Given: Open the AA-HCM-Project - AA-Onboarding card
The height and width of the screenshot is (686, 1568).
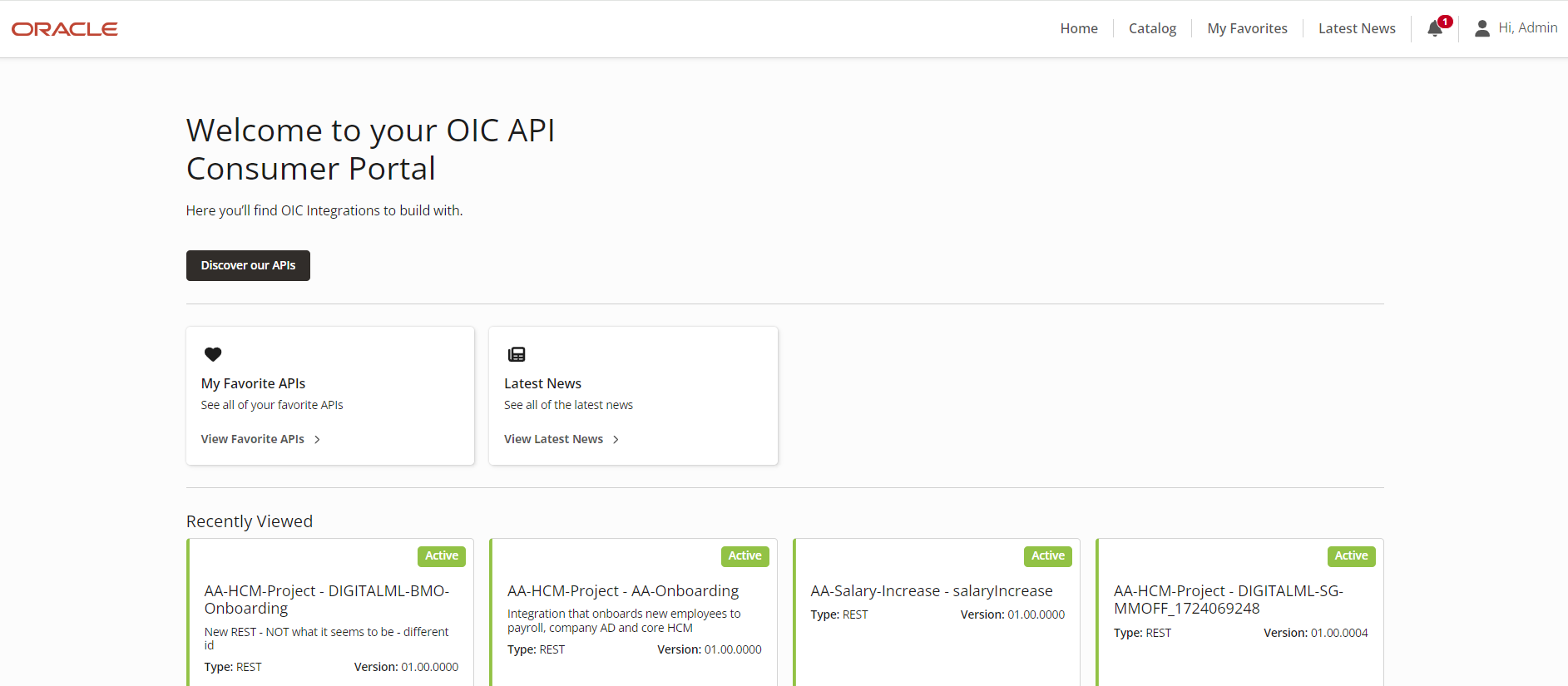Looking at the screenshot, I should 634,612.
